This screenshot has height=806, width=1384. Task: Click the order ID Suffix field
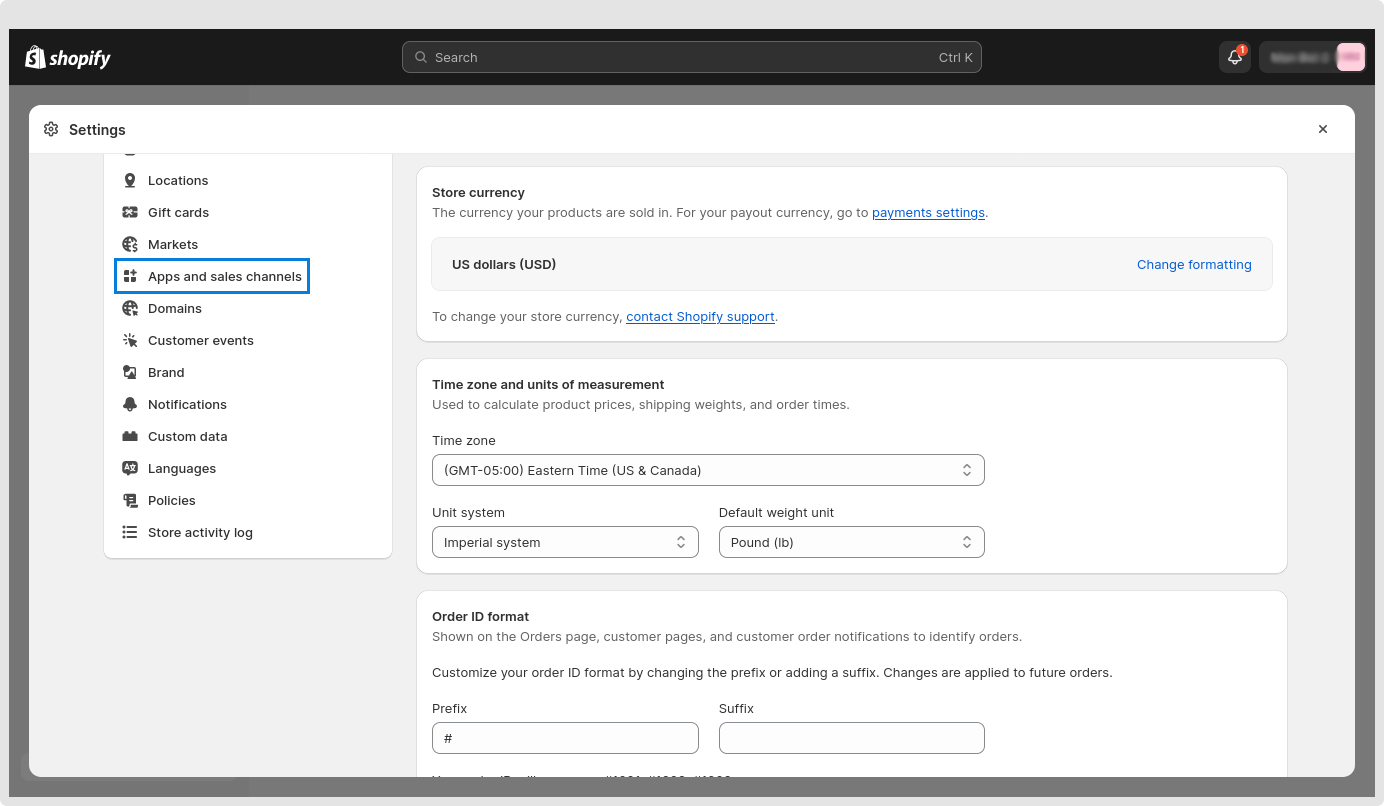pos(852,738)
